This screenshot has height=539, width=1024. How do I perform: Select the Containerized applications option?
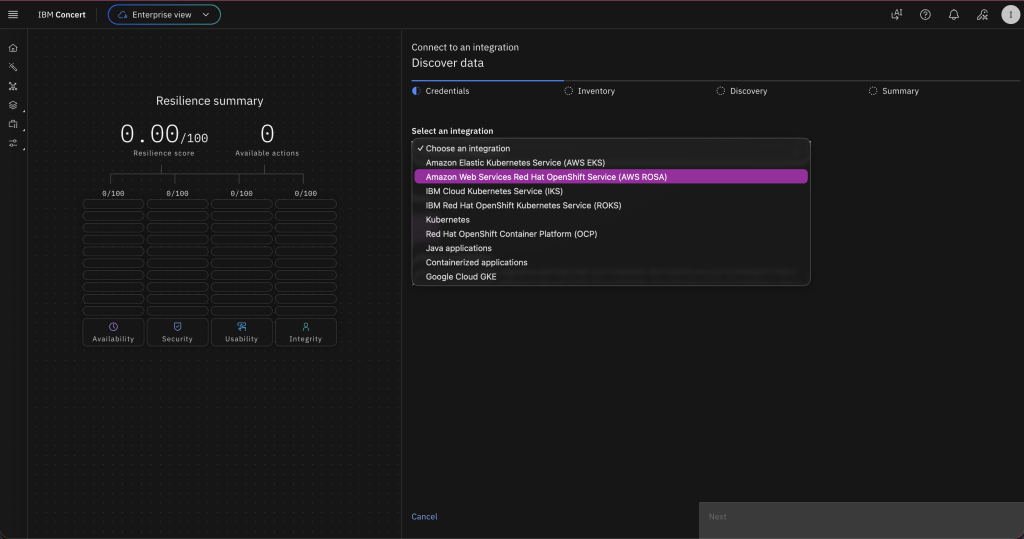pyautogui.click(x=611, y=263)
